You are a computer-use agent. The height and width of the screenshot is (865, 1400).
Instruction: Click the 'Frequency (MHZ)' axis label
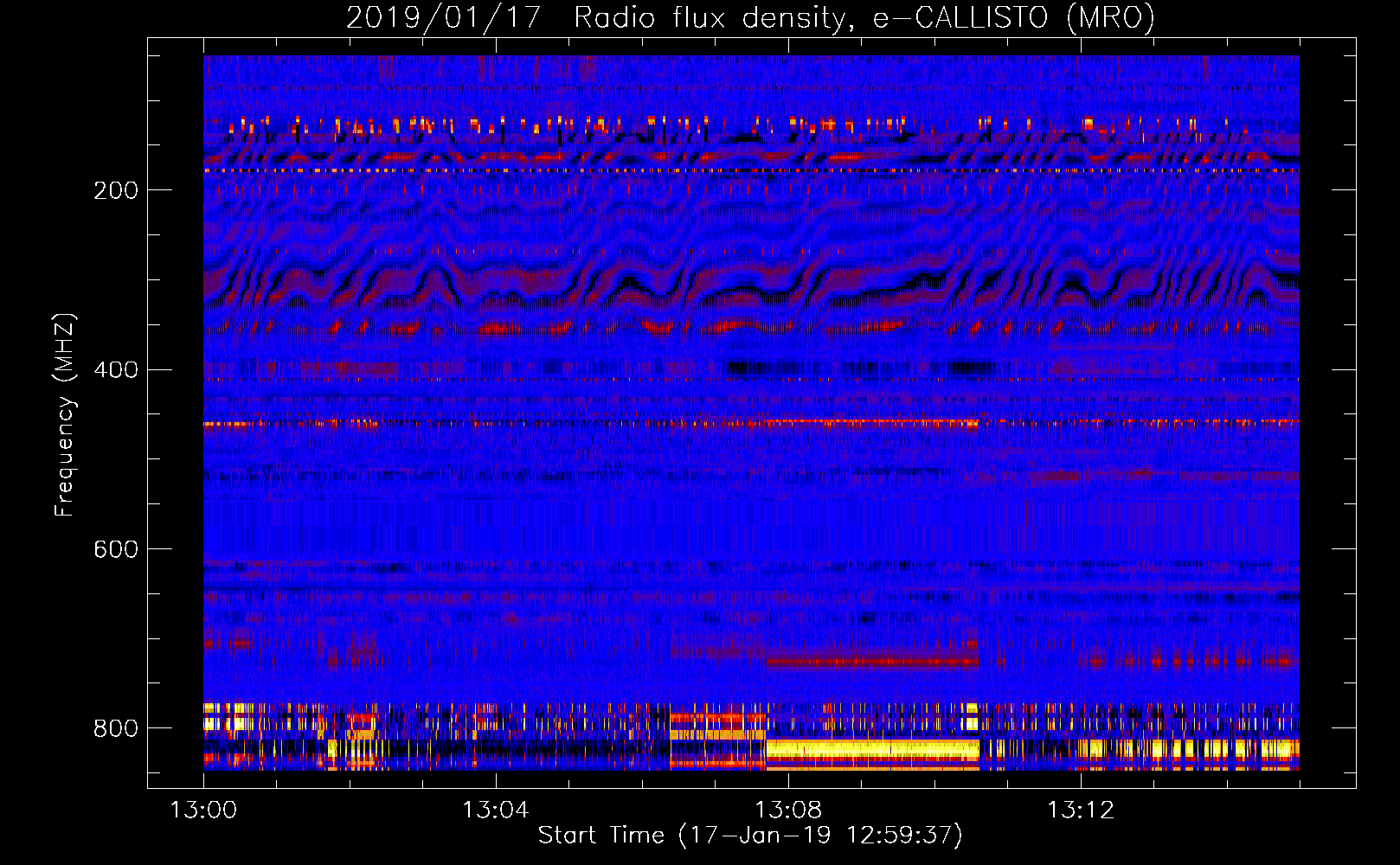65,415
